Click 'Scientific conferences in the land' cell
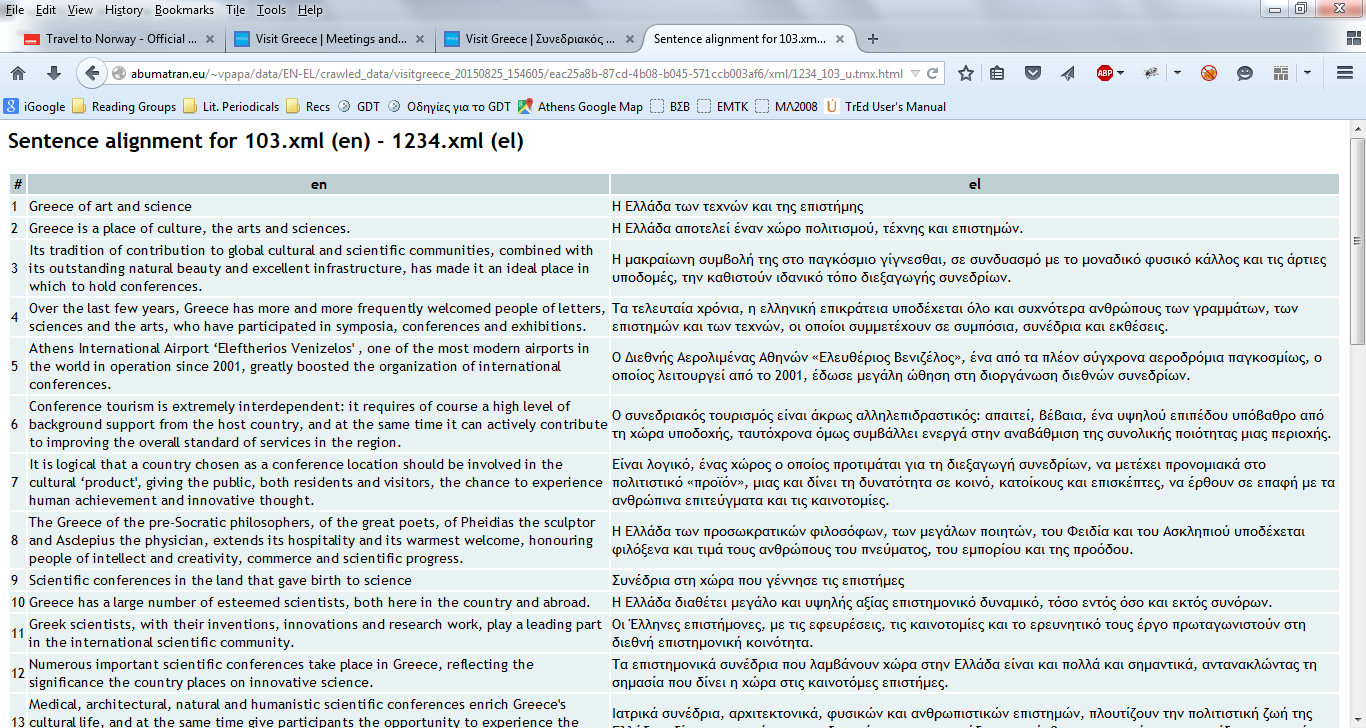 point(319,580)
